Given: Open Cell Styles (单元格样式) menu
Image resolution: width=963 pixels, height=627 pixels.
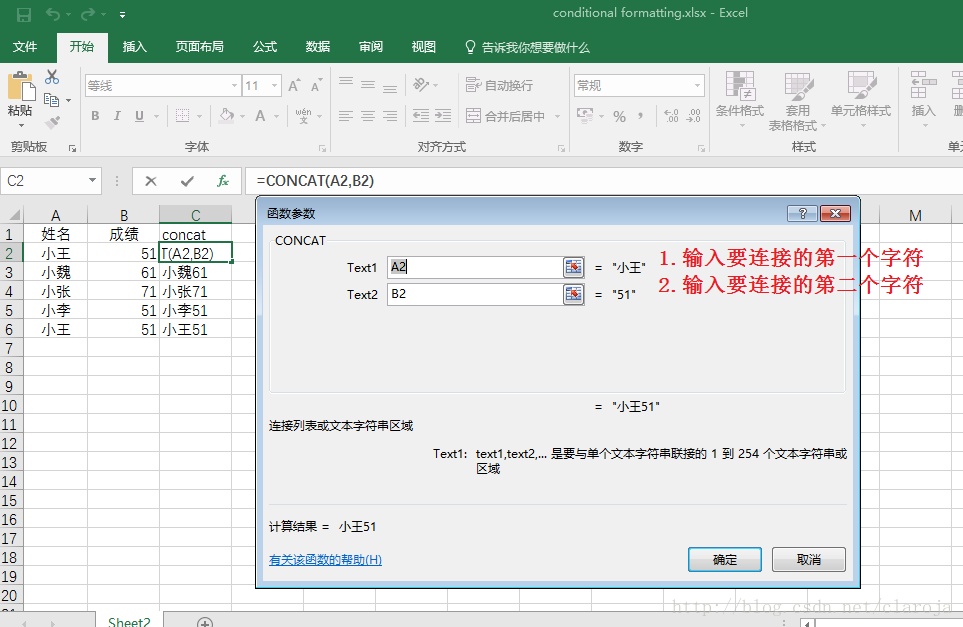Looking at the screenshot, I should pyautogui.click(x=860, y=99).
